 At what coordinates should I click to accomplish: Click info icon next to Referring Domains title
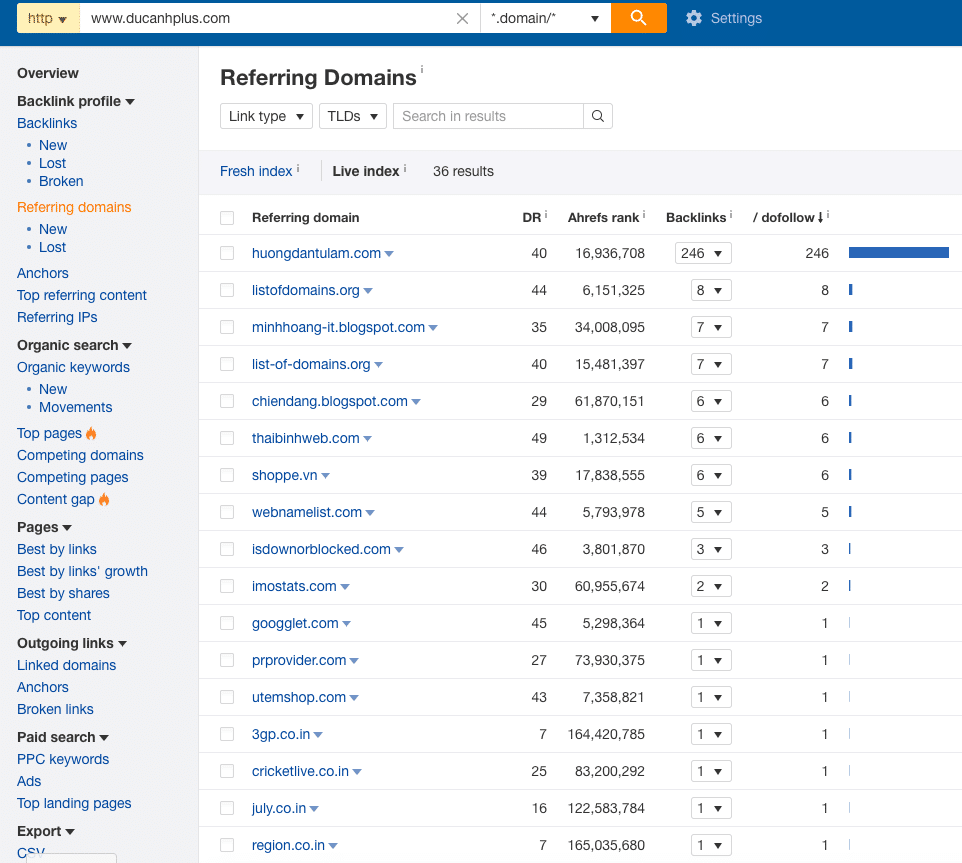(422, 70)
